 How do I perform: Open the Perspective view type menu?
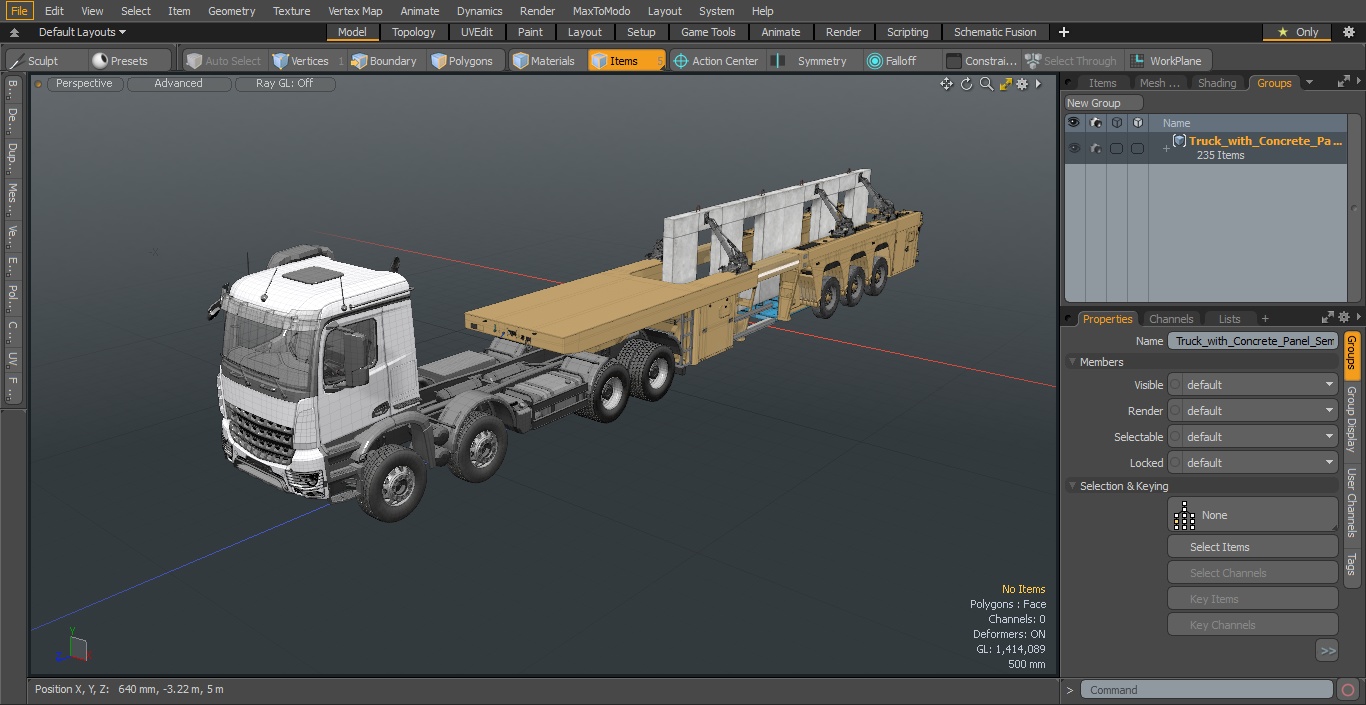84,83
